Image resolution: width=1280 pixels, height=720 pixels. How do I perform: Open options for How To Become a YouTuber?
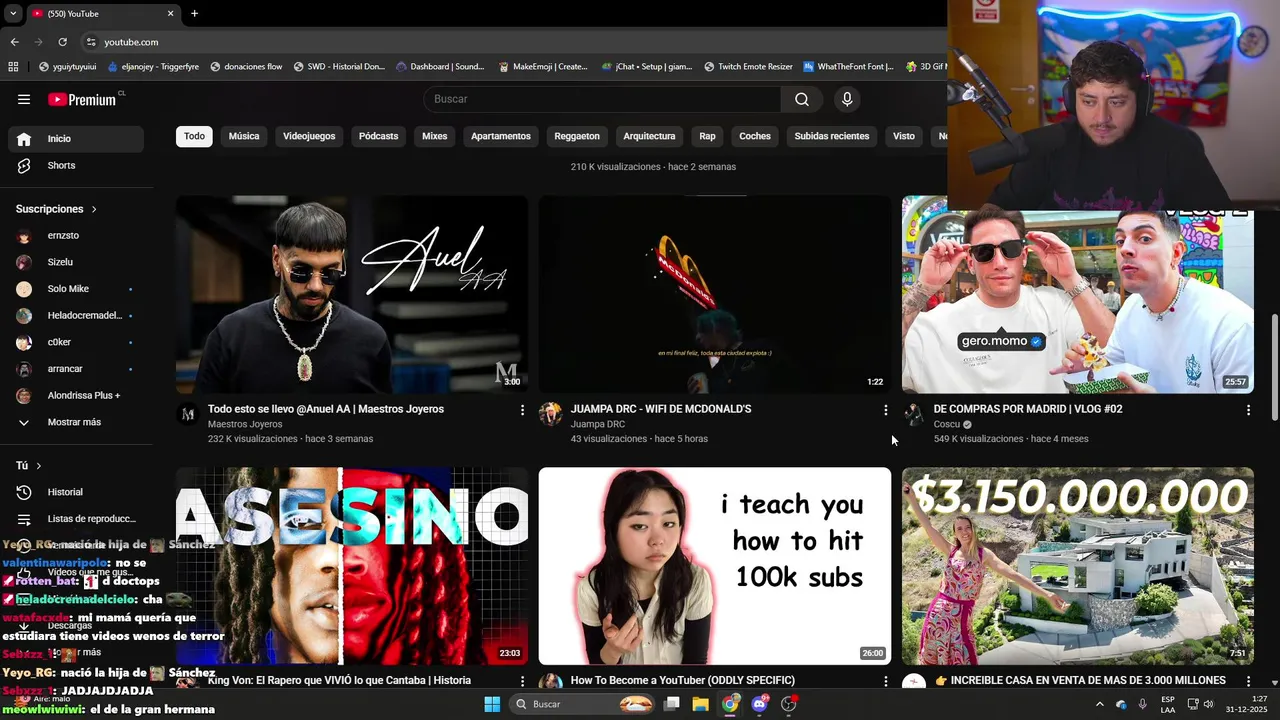tap(885, 681)
